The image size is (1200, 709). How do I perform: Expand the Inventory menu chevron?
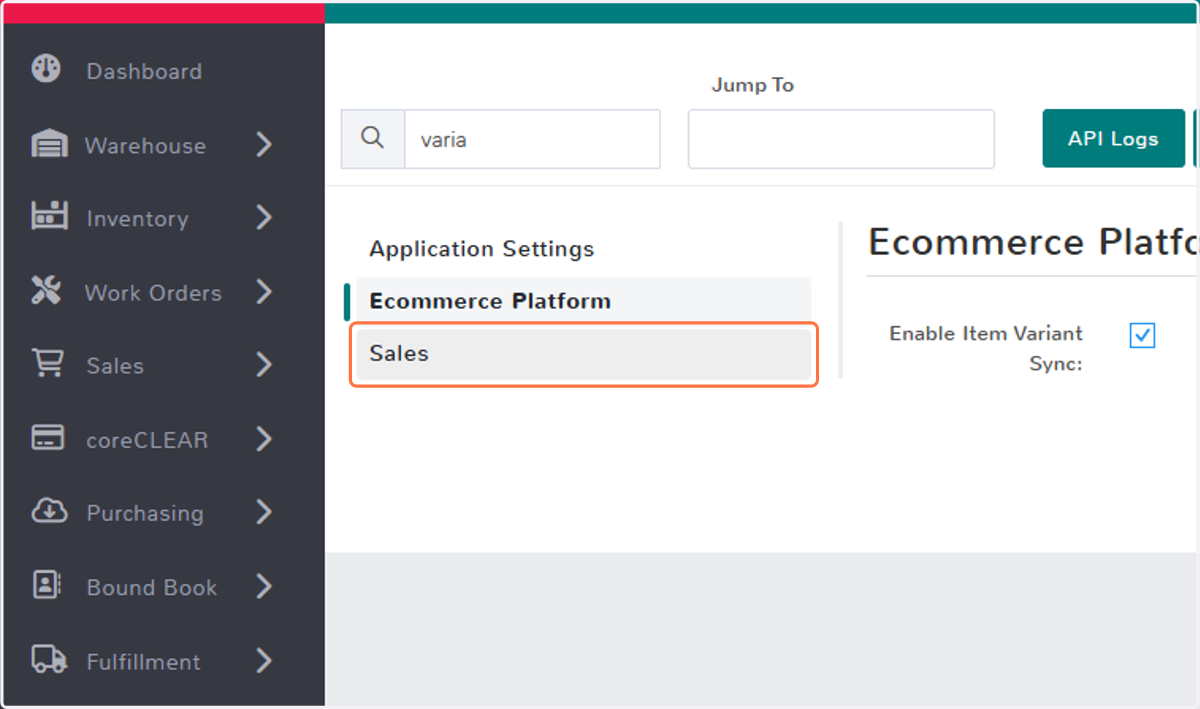[x=264, y=217]
